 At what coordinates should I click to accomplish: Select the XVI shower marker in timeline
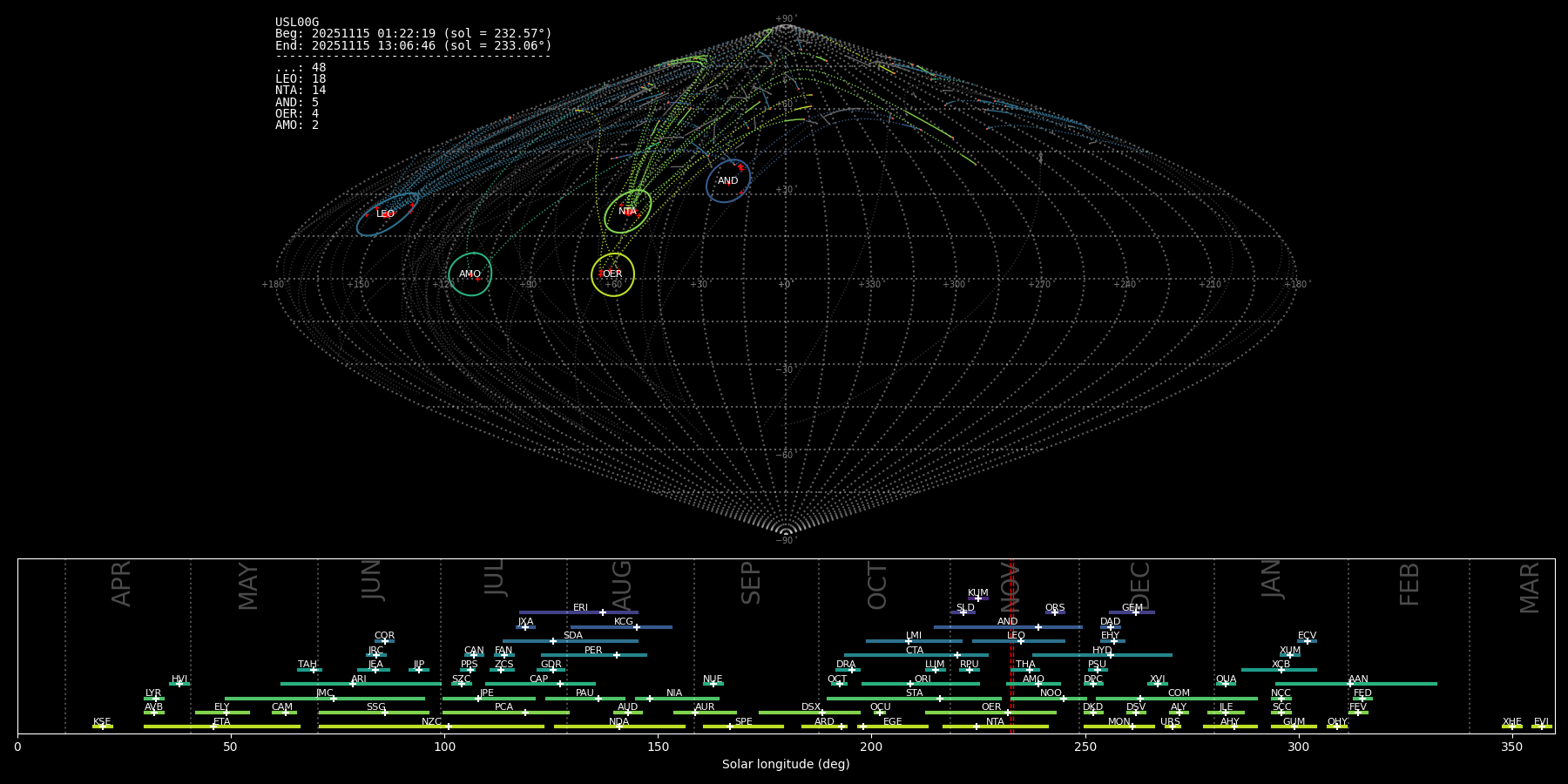[1157, 684]
